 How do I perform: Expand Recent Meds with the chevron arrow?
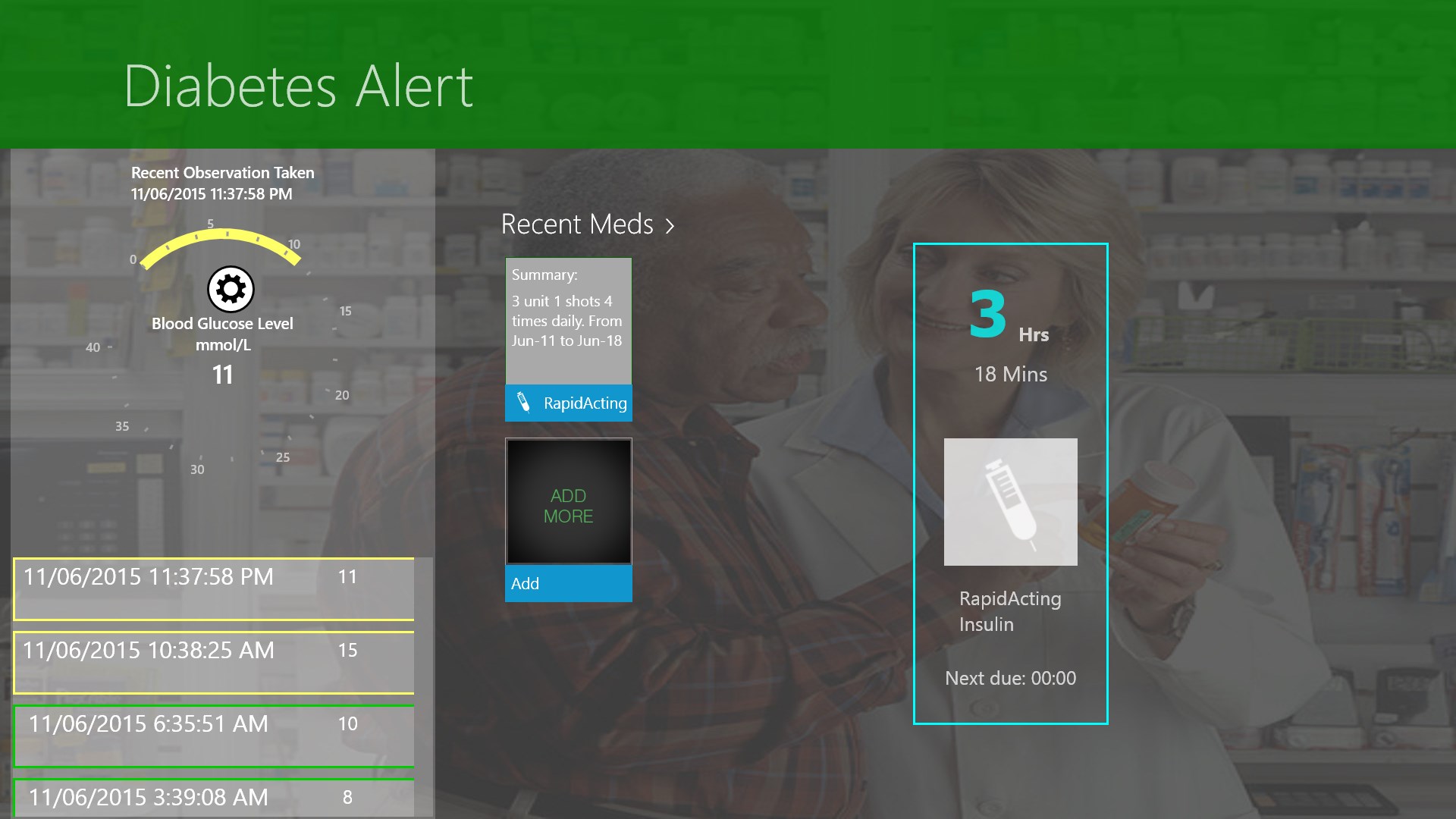[x=670, y=226]
